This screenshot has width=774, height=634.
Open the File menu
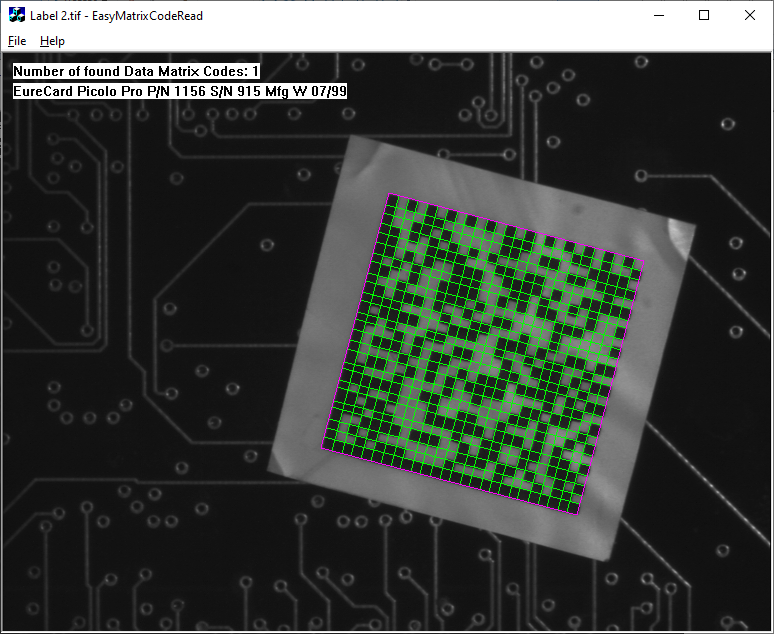[x=17, y=41]
